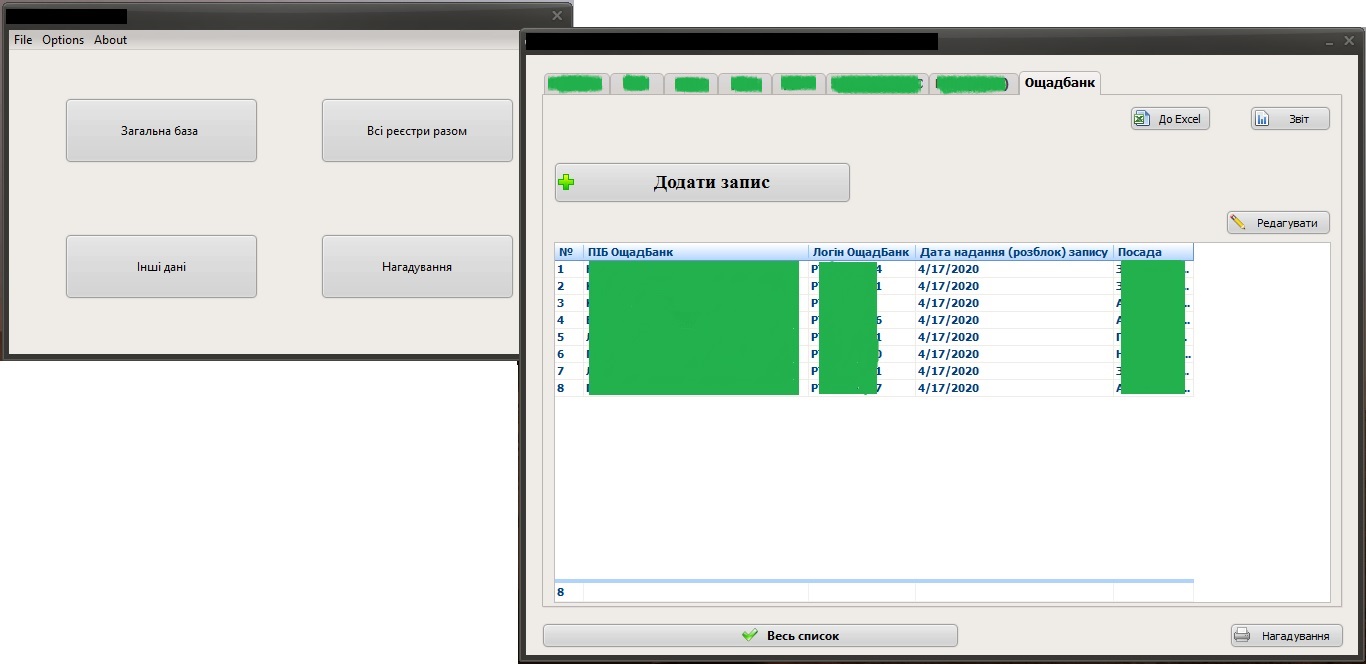Open Загальна база in main window
This screenshot has height=664, width=1366.
coord(161,130)
